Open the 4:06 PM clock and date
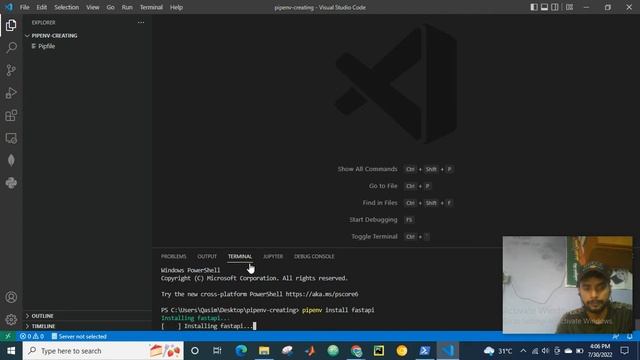This screenshot has width=640, height=360. [600, 351]
